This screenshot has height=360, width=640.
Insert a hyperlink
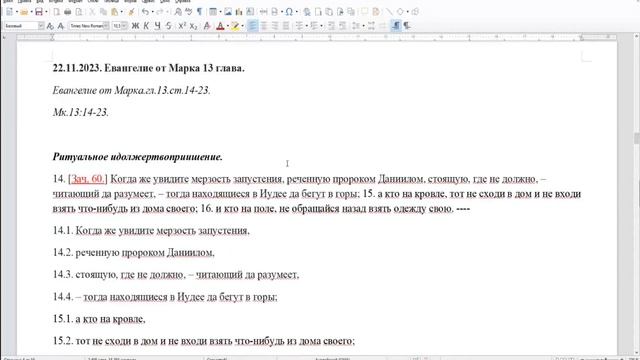coord(307,12)
